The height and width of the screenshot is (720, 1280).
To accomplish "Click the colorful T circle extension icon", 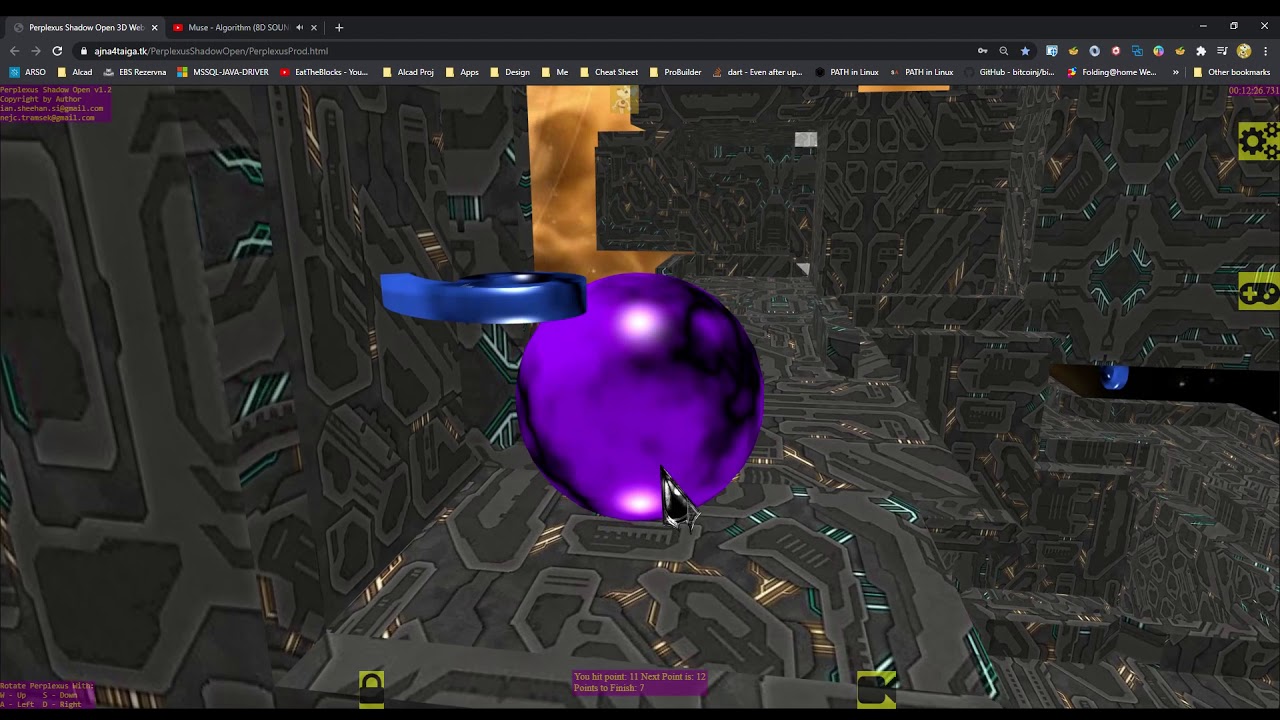I will tap(1158, 51).
